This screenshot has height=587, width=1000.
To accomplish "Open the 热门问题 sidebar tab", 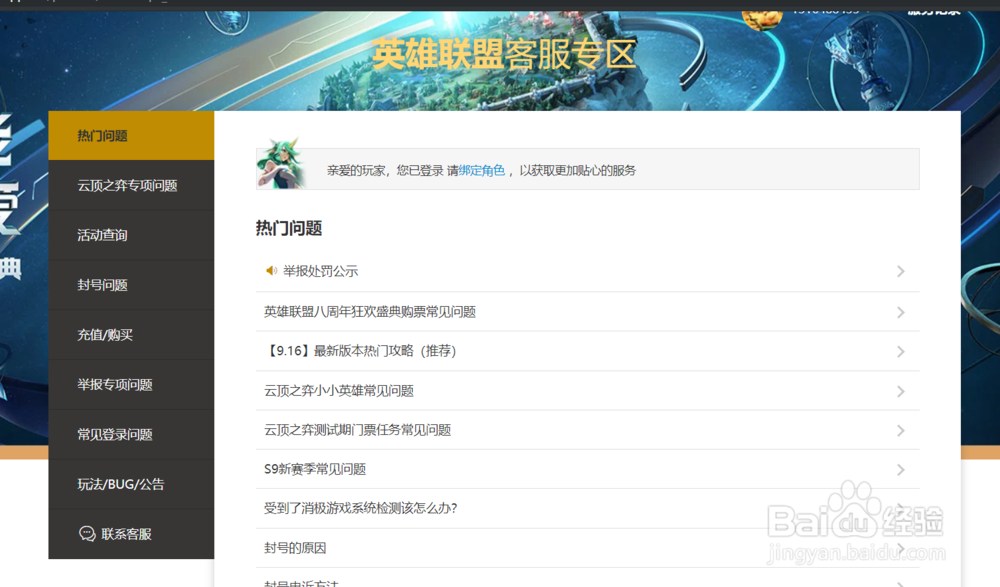I will click(x=131, y=135).
